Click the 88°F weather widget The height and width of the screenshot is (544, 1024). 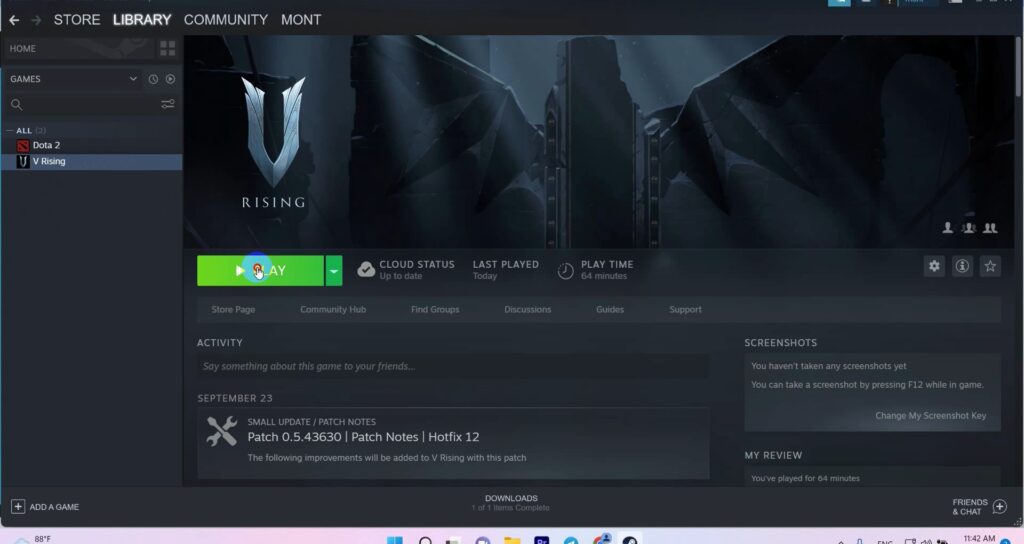[33, 539]
